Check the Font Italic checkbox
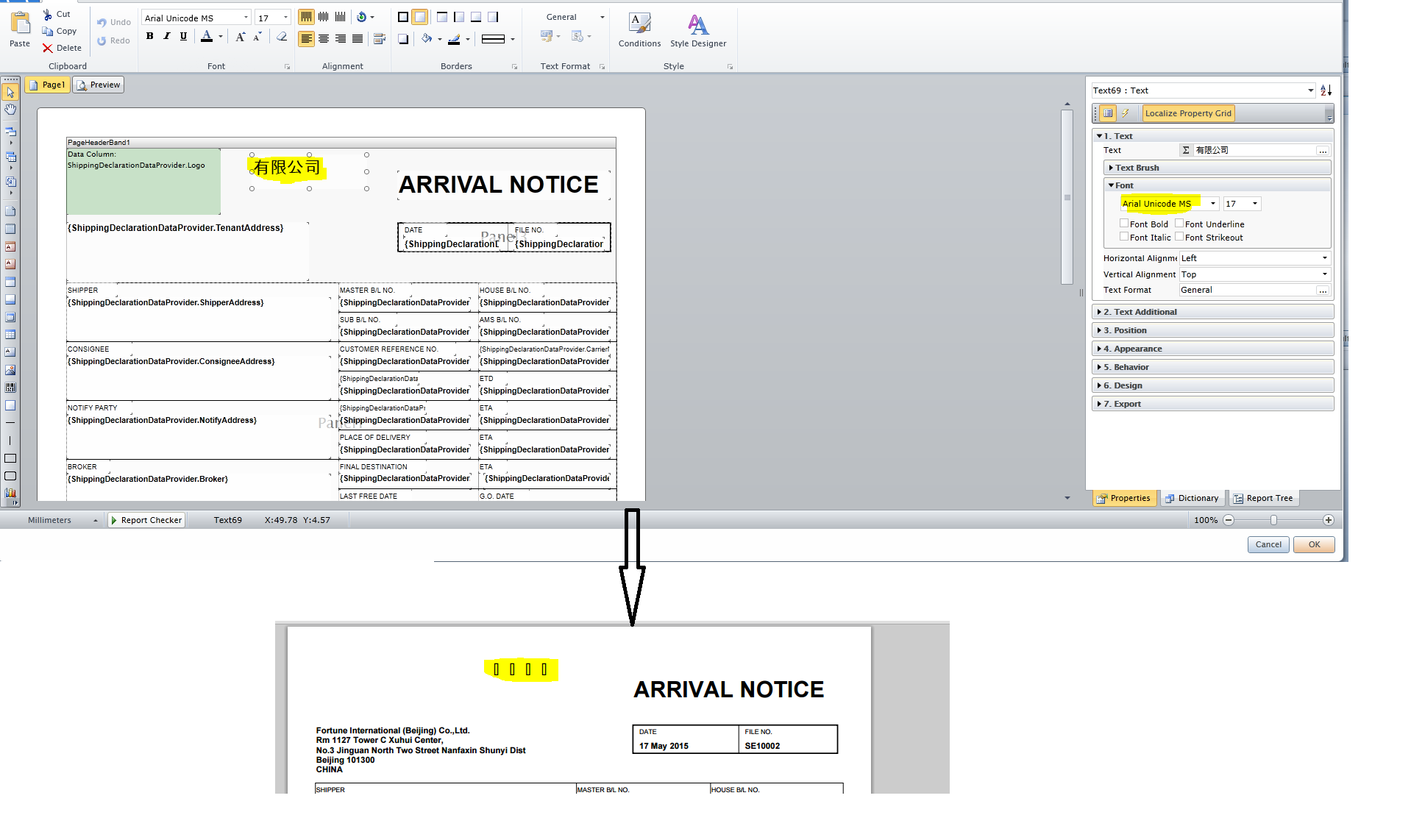 1124,236
